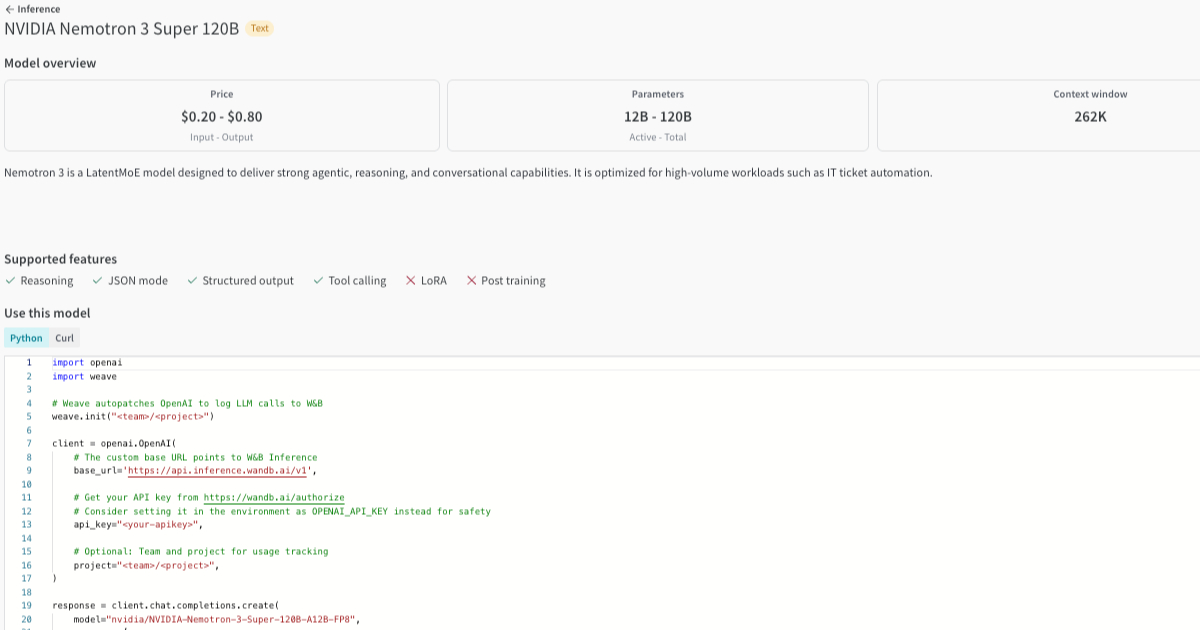1200x630 pixels.
Task: Switch to the Python code tab
Action: (x=26, y=338)
